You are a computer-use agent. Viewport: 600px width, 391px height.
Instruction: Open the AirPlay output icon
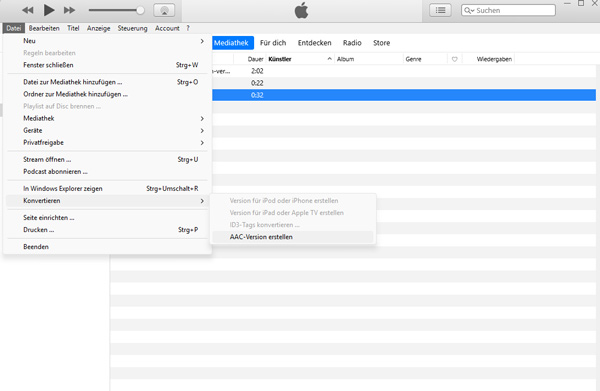164,10
